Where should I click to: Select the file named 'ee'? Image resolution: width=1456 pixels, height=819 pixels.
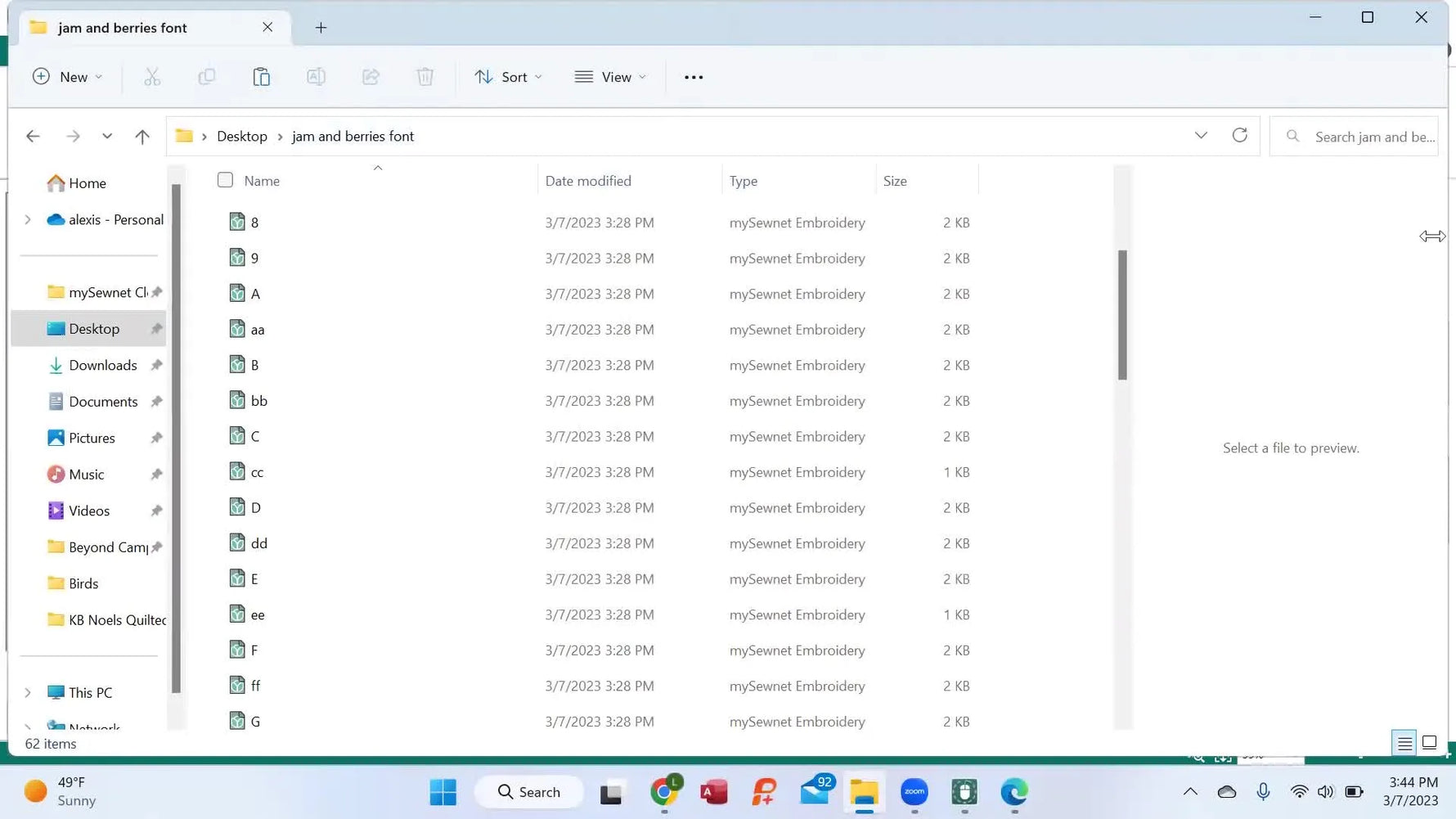(x=258, y=614)
